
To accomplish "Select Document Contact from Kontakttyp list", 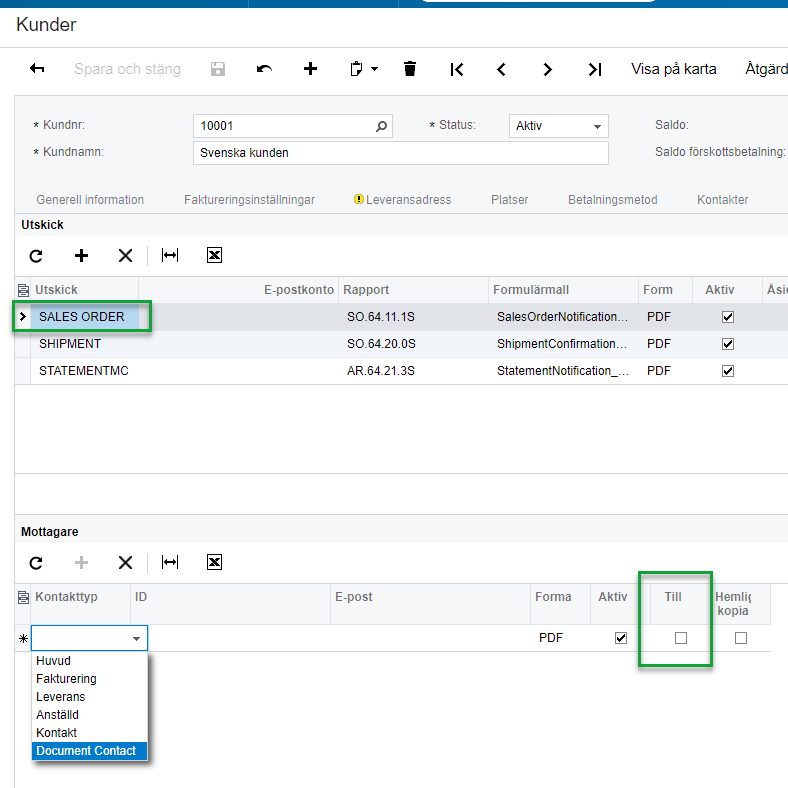I will click(86, 751).
